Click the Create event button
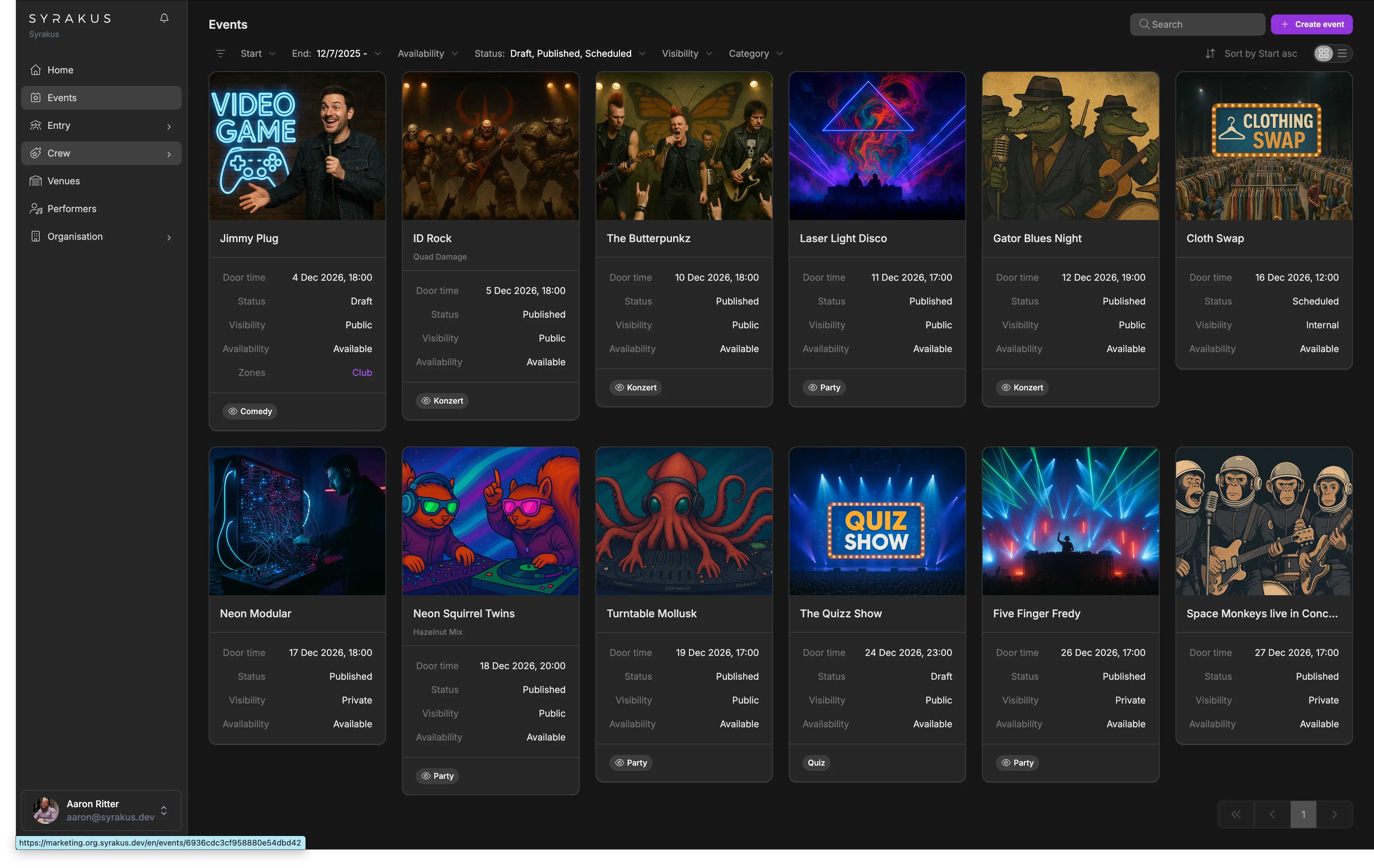Screen dimensions: 1374x868 click(x=1311, y=24)
